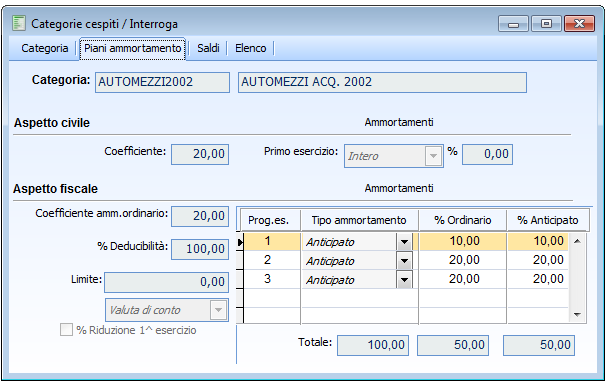Minimize the Categorie cespiti window
Screen dimensions: 615x387
[x=513, y=24]
